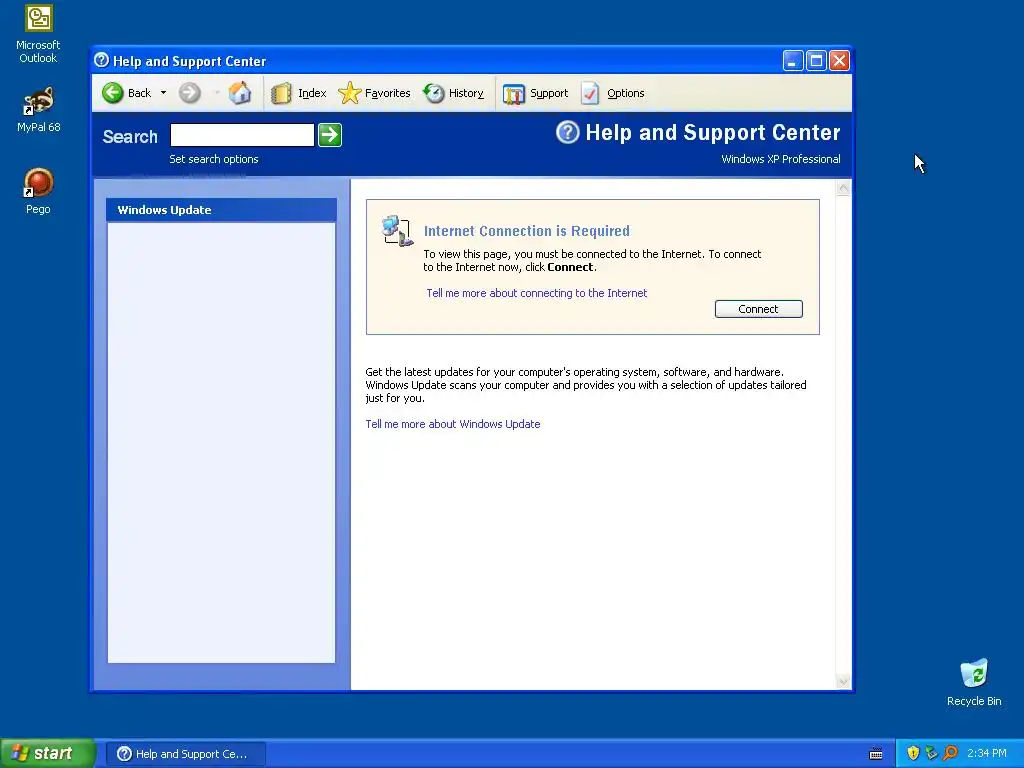Click the Options toolbar label
Image resolution: width=1024 pixels, height=768 pixels.
[x=626, y=93]
